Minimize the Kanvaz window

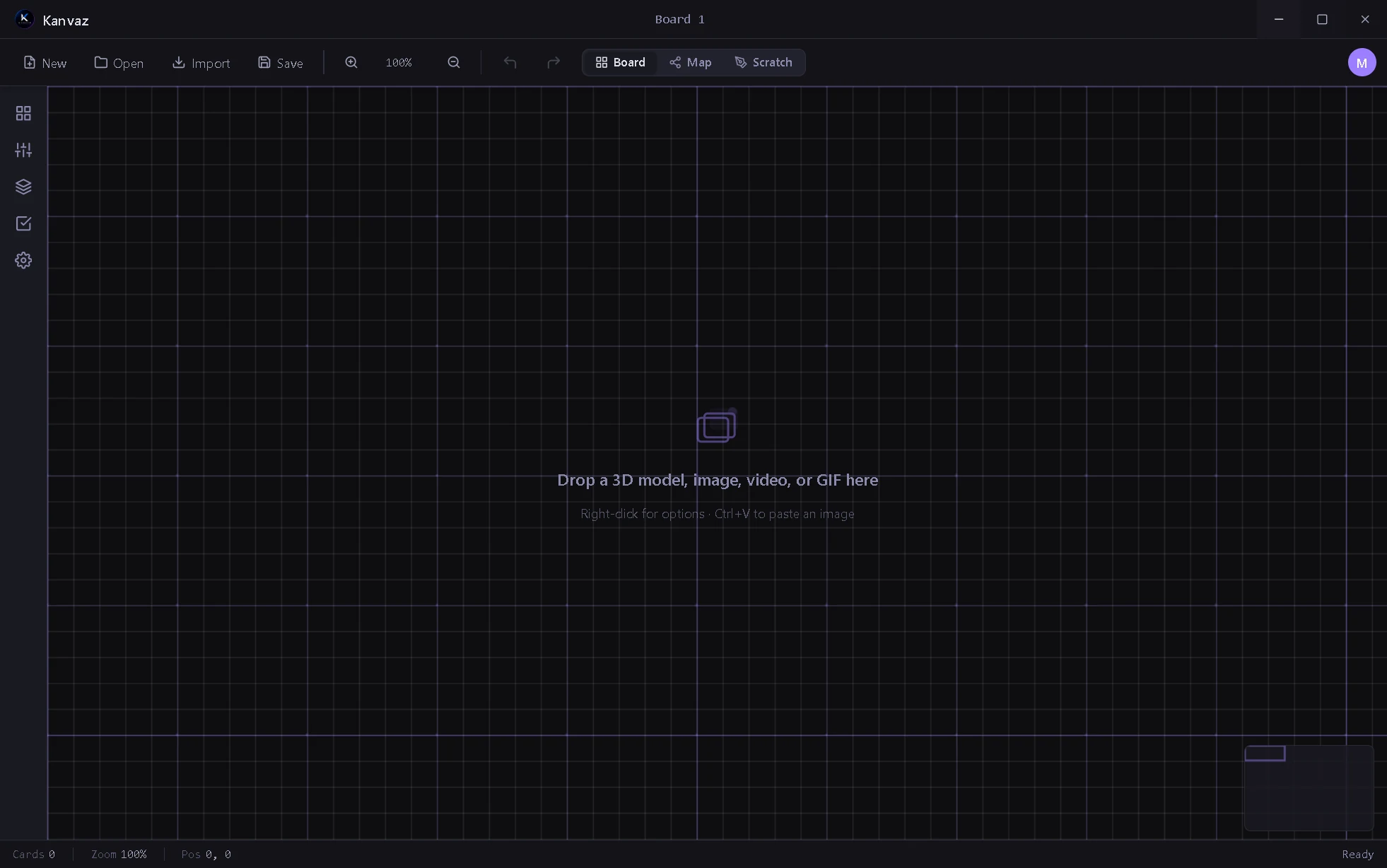1278,19
